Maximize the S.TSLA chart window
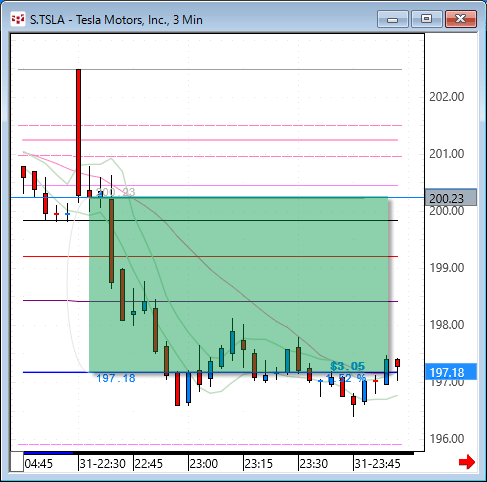487x482 pixels. (x=427, y=19)
